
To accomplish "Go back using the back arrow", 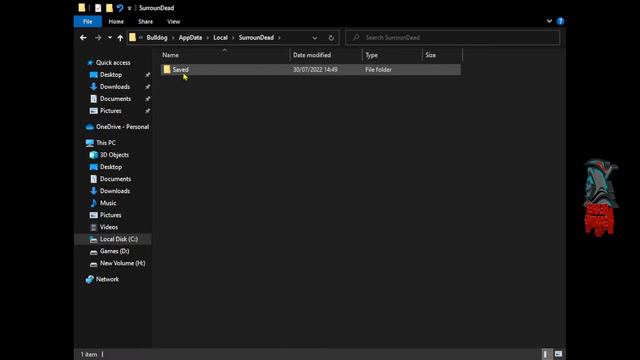I will pos(83,38).
